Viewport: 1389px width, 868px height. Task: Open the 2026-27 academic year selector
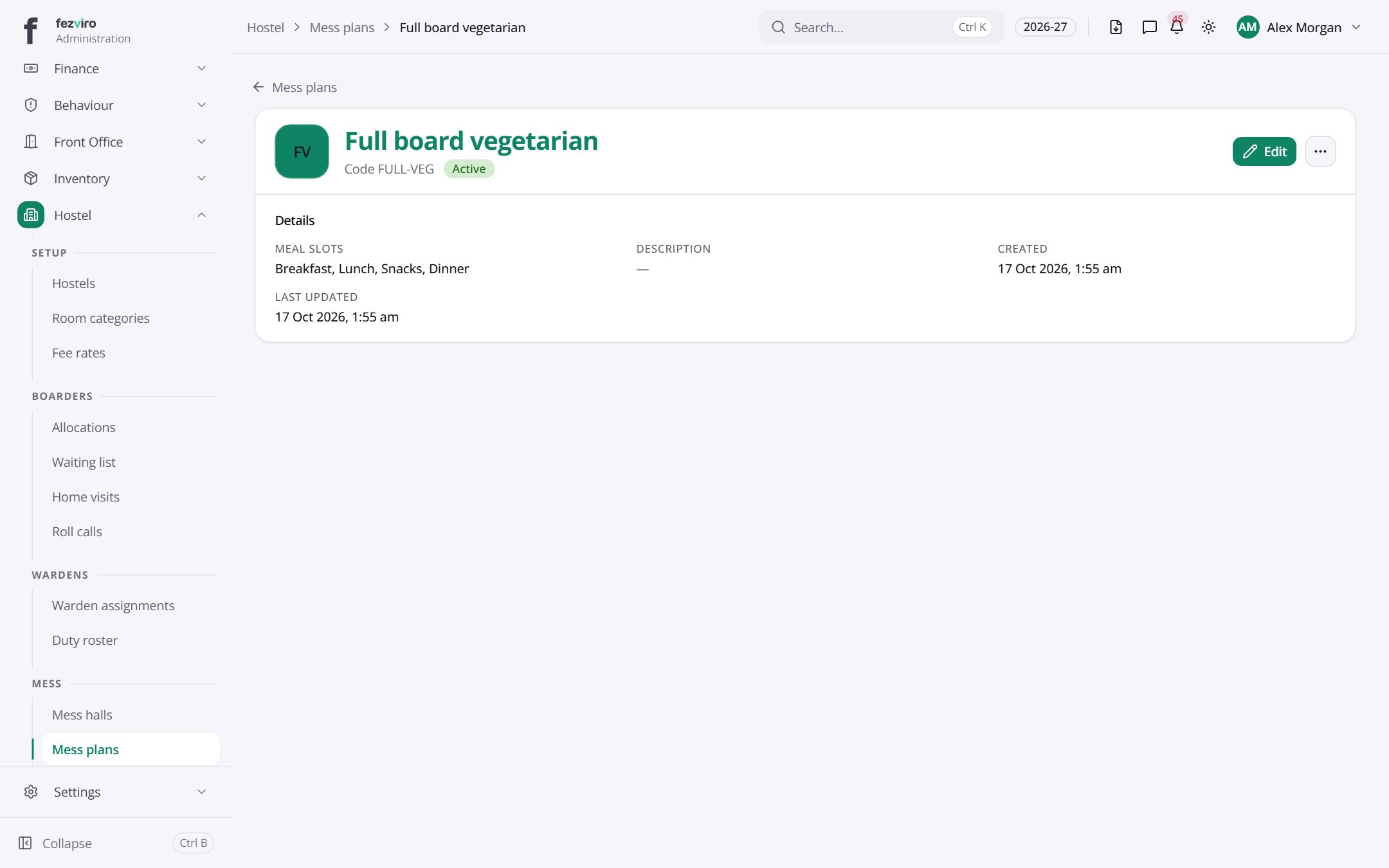pyautogui.click(x=1045, y=27)
